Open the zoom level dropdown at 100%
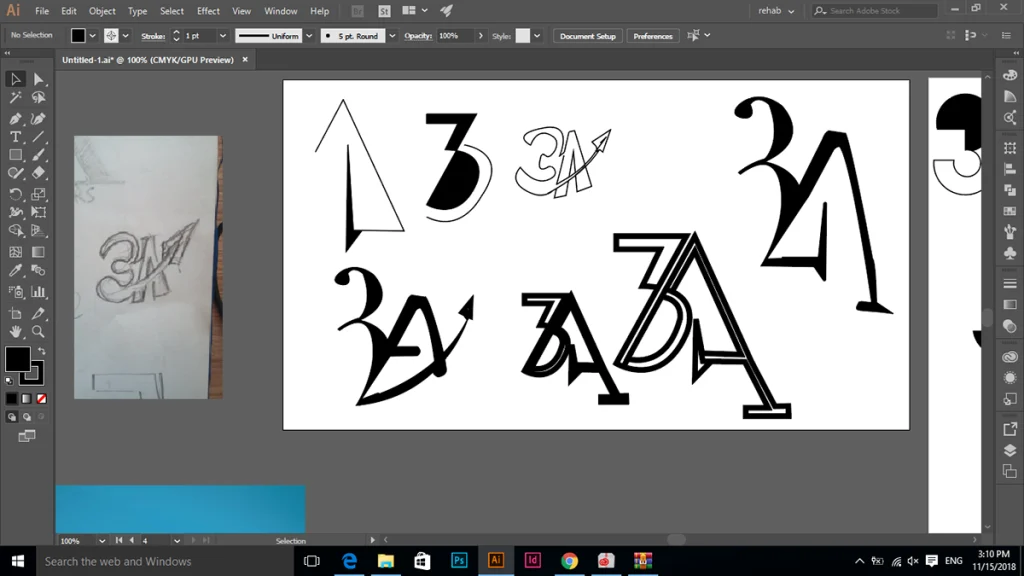Image resolution: width=1024 pixels, height=576 pixels. click(x=101, y=541)
